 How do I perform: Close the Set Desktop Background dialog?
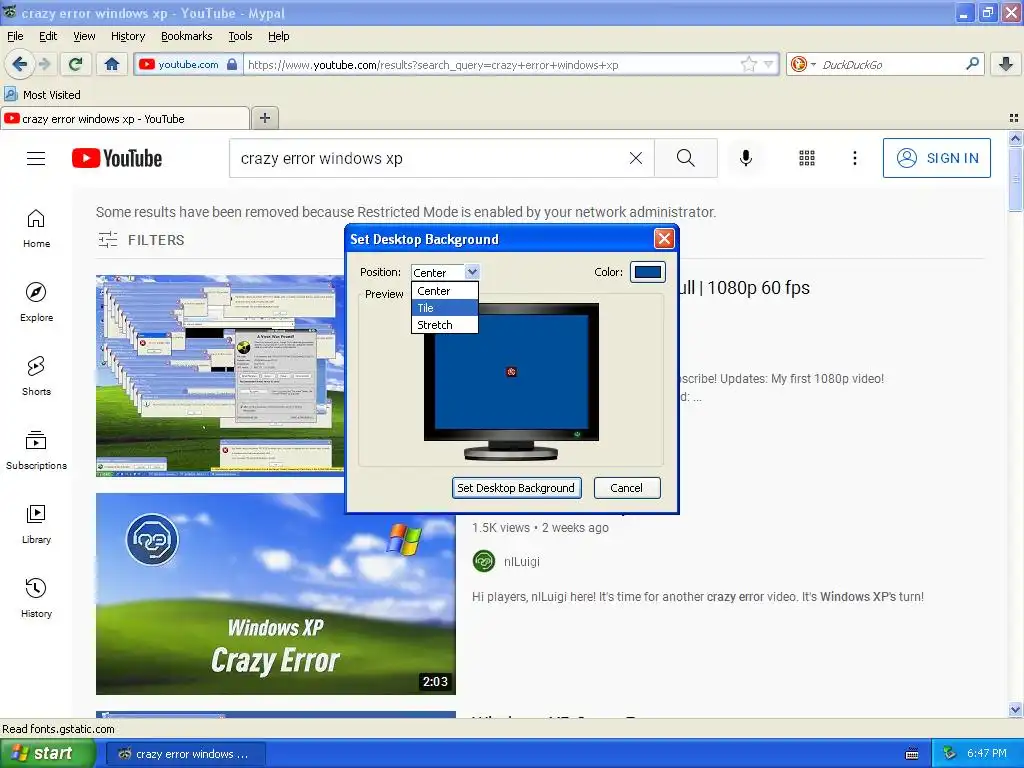(x=664, y=239)
